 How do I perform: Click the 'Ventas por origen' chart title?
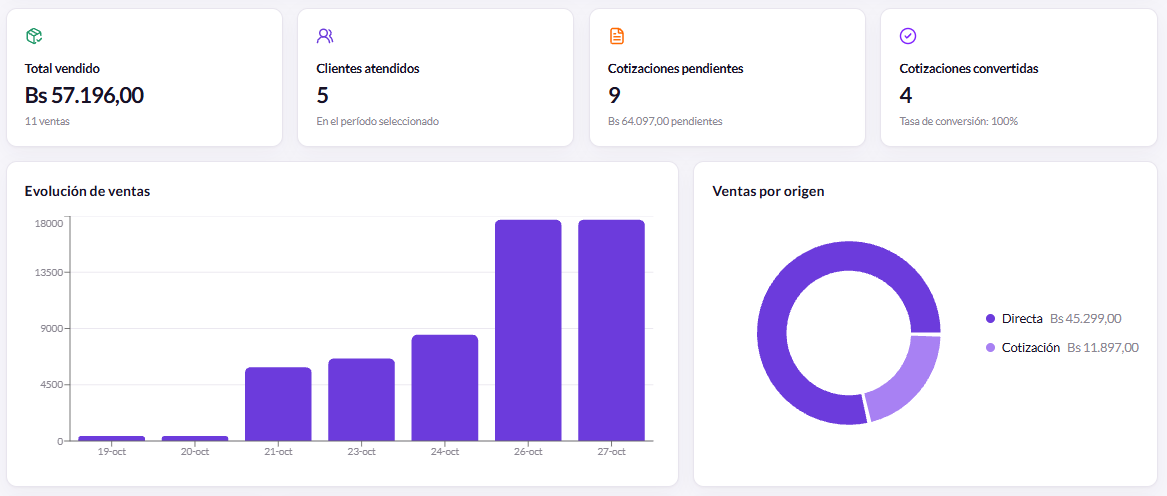[768, 191]
